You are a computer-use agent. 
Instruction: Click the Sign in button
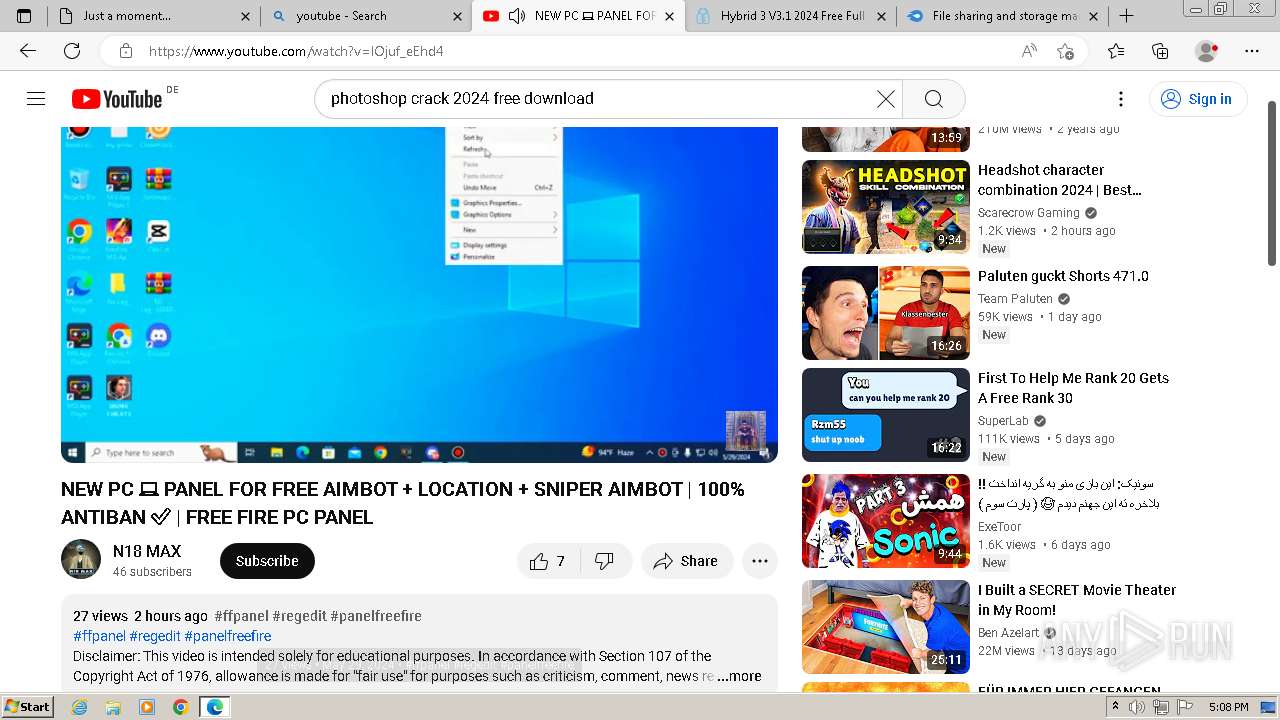(x=1197, y=98)
